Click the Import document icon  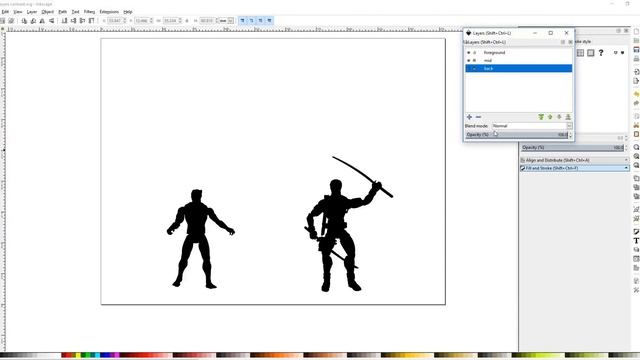tap(636, 72)
